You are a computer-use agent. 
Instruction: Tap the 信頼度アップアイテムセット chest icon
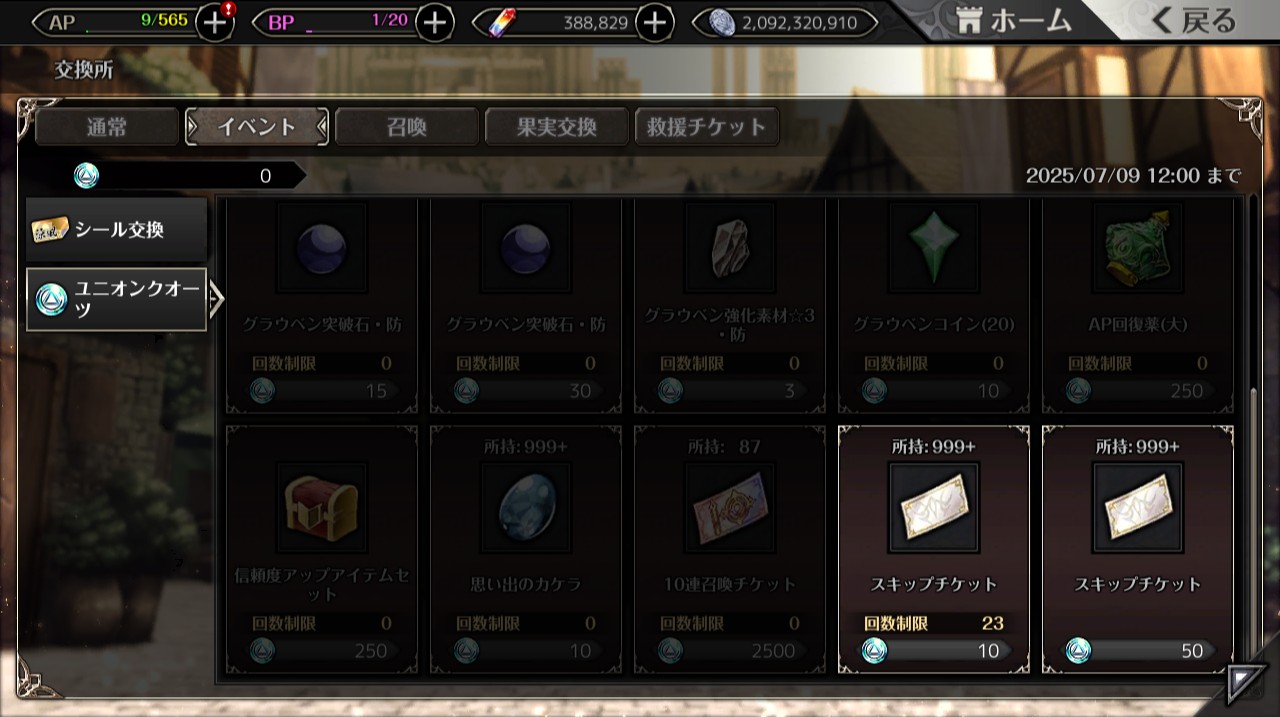321,507
